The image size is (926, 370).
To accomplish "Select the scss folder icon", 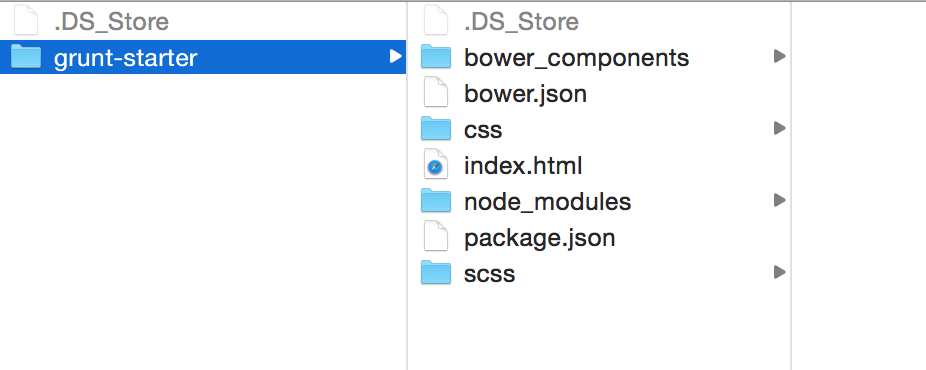I will point(436,273).
